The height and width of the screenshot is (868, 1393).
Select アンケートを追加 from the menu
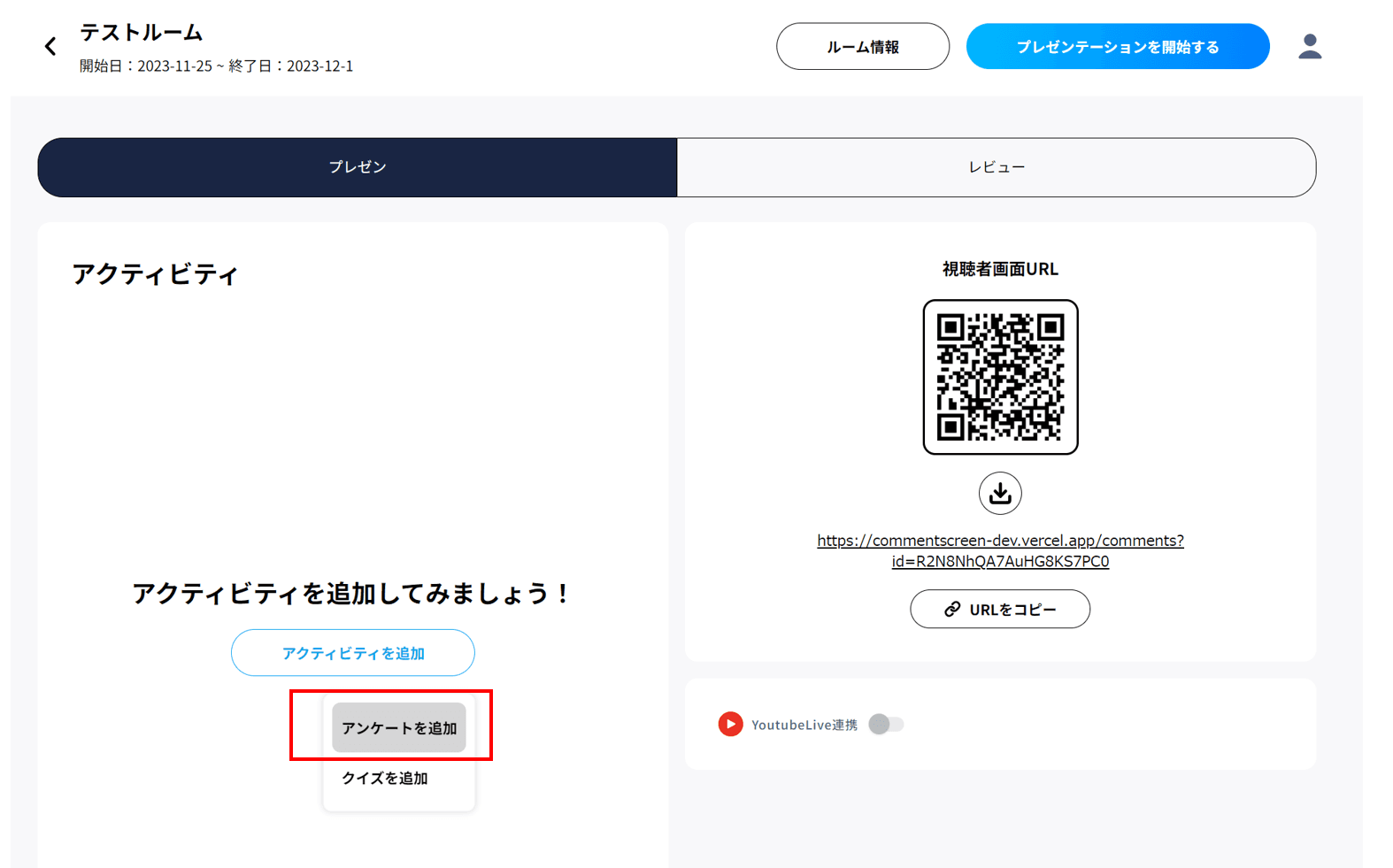399,728
